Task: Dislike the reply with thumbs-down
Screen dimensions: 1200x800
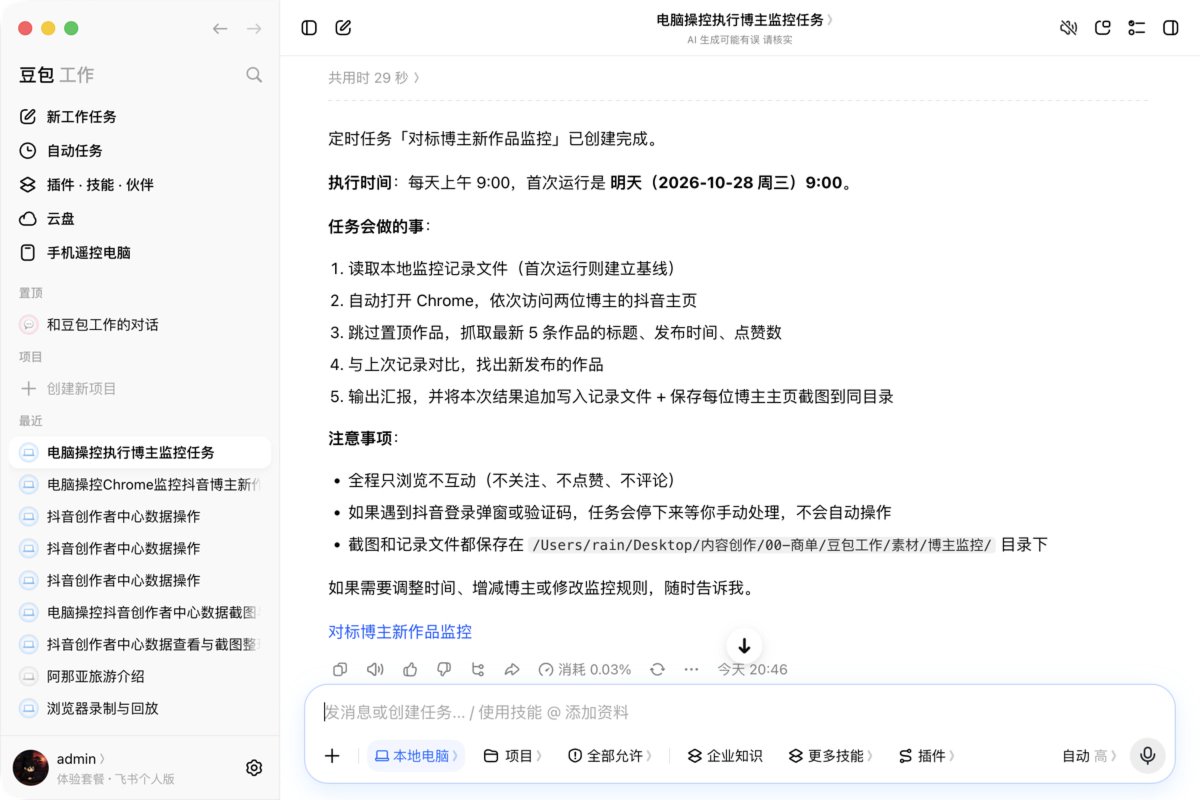Action: coord(444,669)
